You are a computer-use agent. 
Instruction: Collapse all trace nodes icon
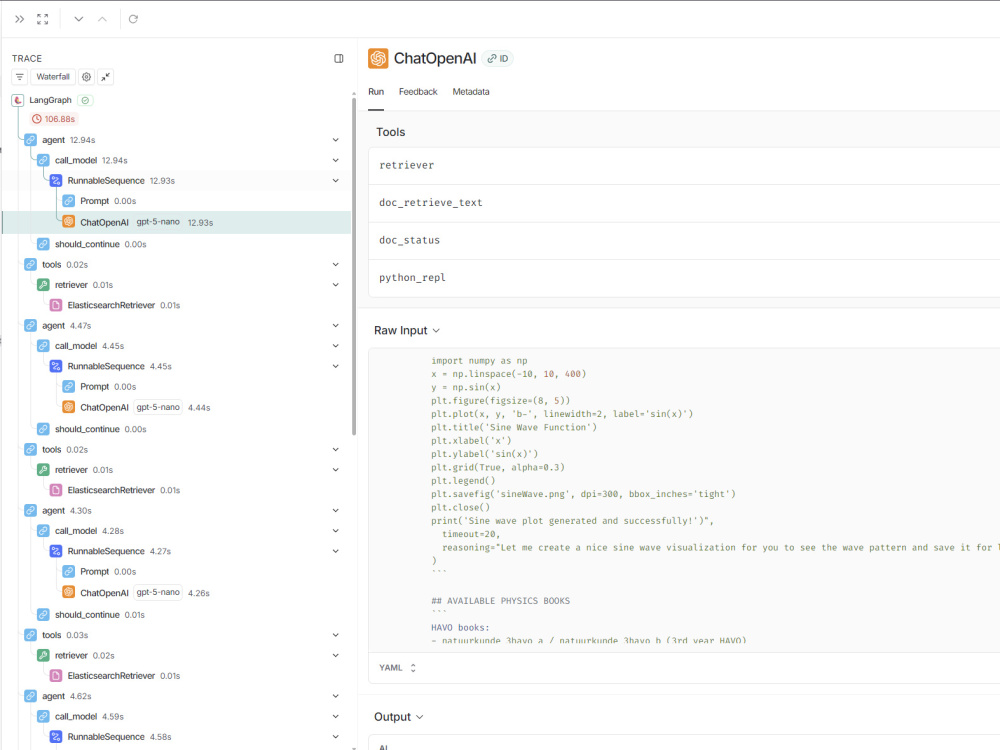pos(106,77)
